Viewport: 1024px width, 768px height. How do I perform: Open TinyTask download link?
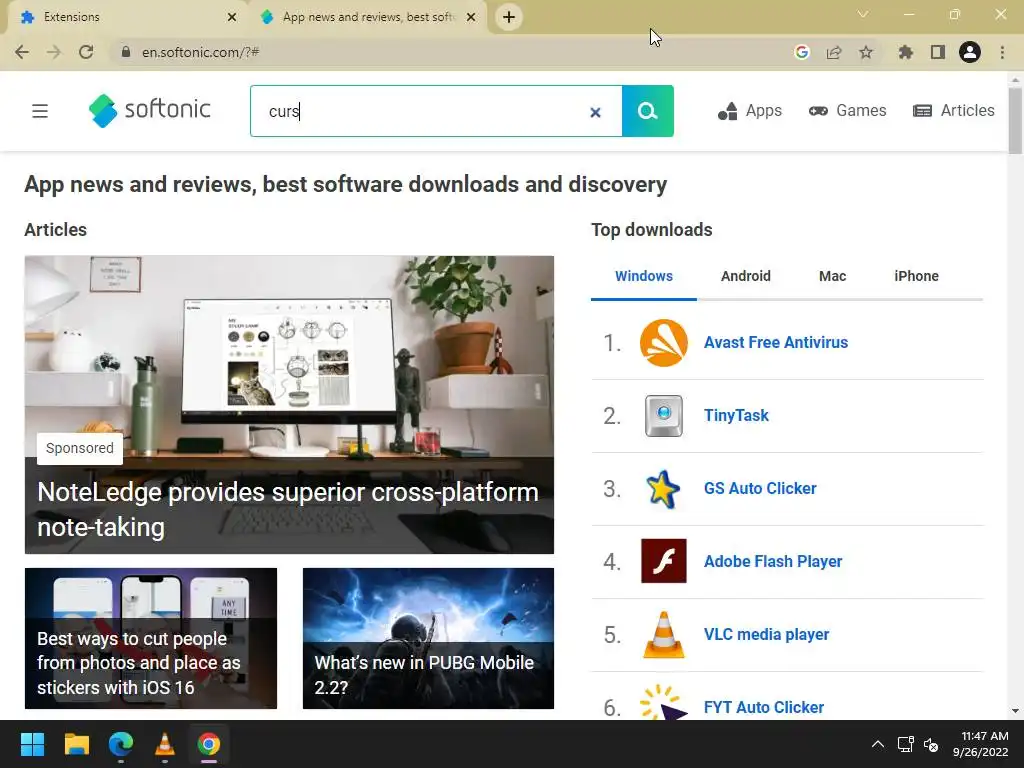tap(736, 416)
